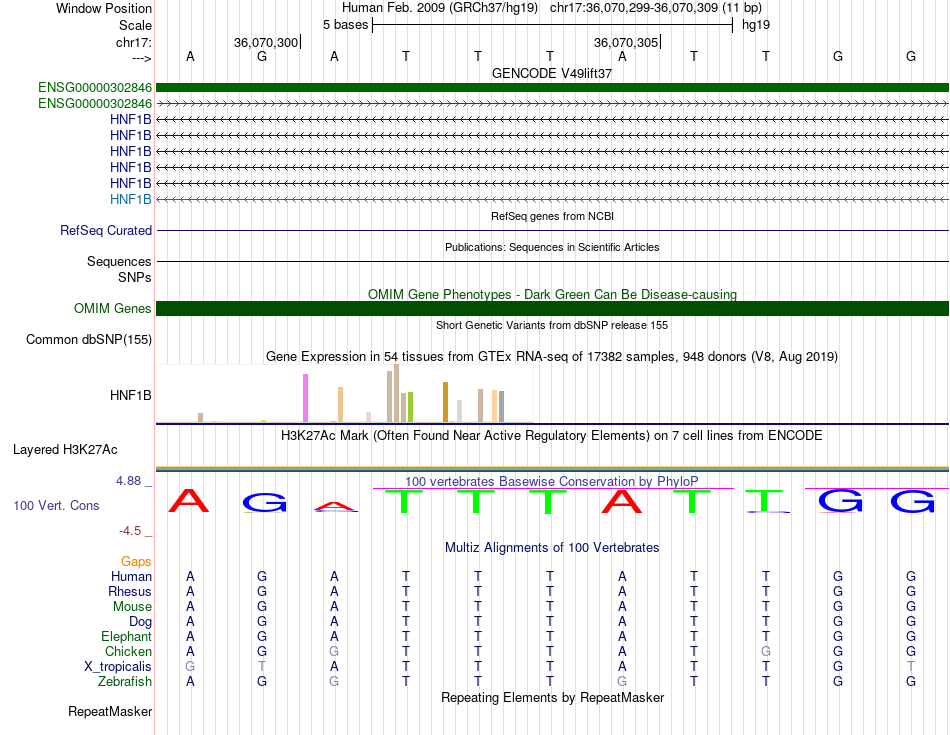The height and width of the screenshot is (735, 950).
Task: Click the -4.5 PhyloP lower limit
Action: pyautogui.click(x=130, y=531)
